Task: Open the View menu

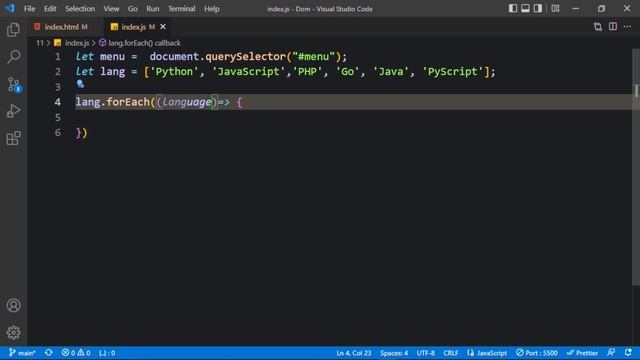Action: click(111, 9)
